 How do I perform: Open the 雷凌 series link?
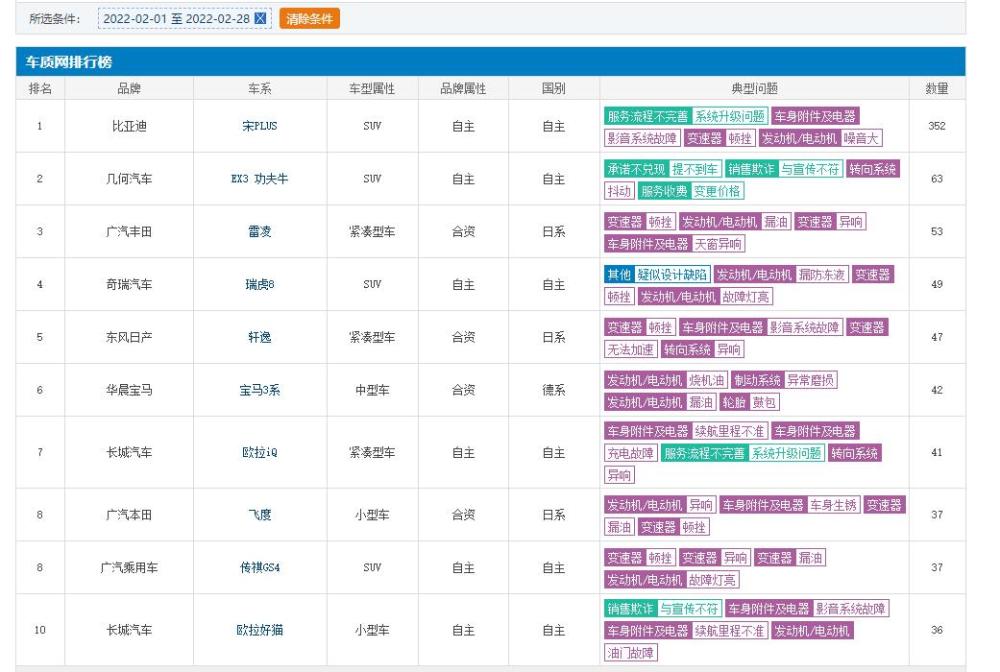pyautogui.click(x=260, y=231)
